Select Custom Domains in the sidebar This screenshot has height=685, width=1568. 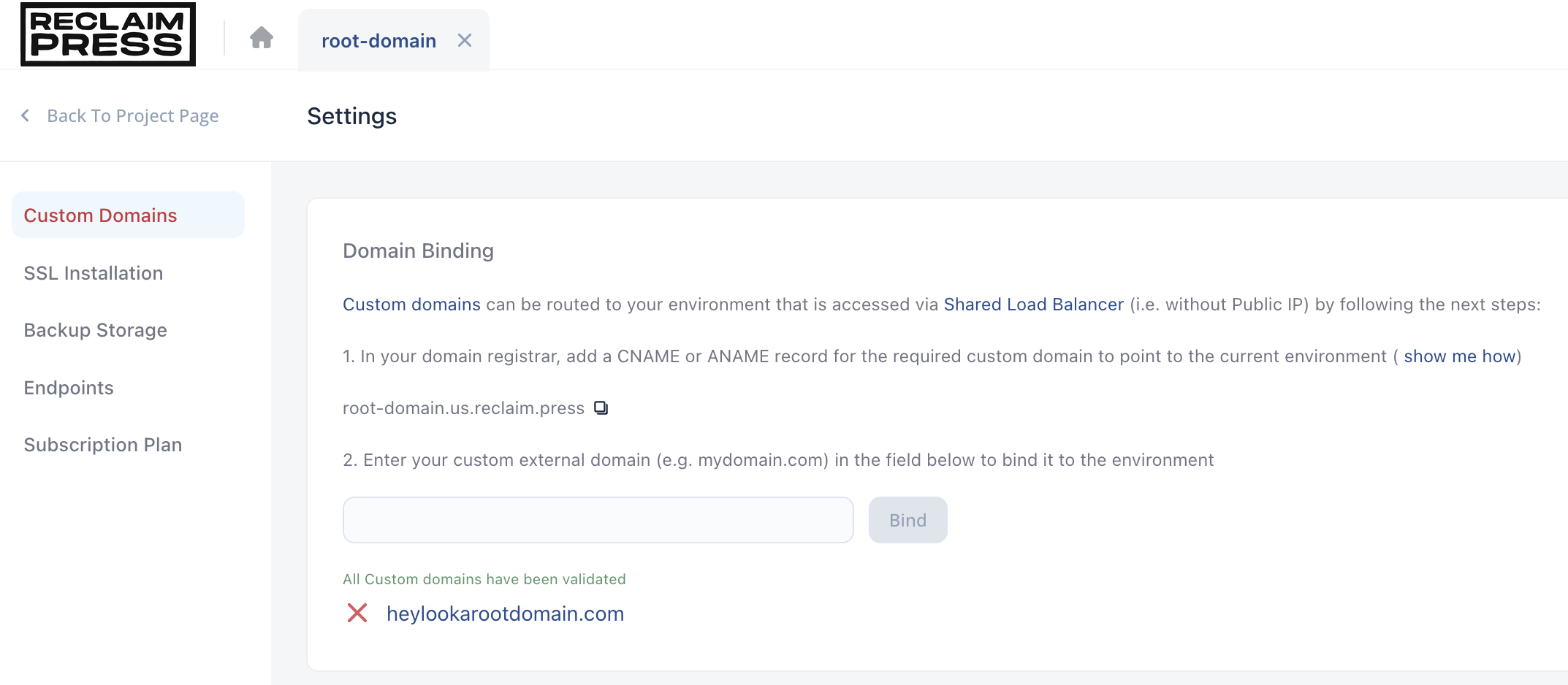coord(100,215)
